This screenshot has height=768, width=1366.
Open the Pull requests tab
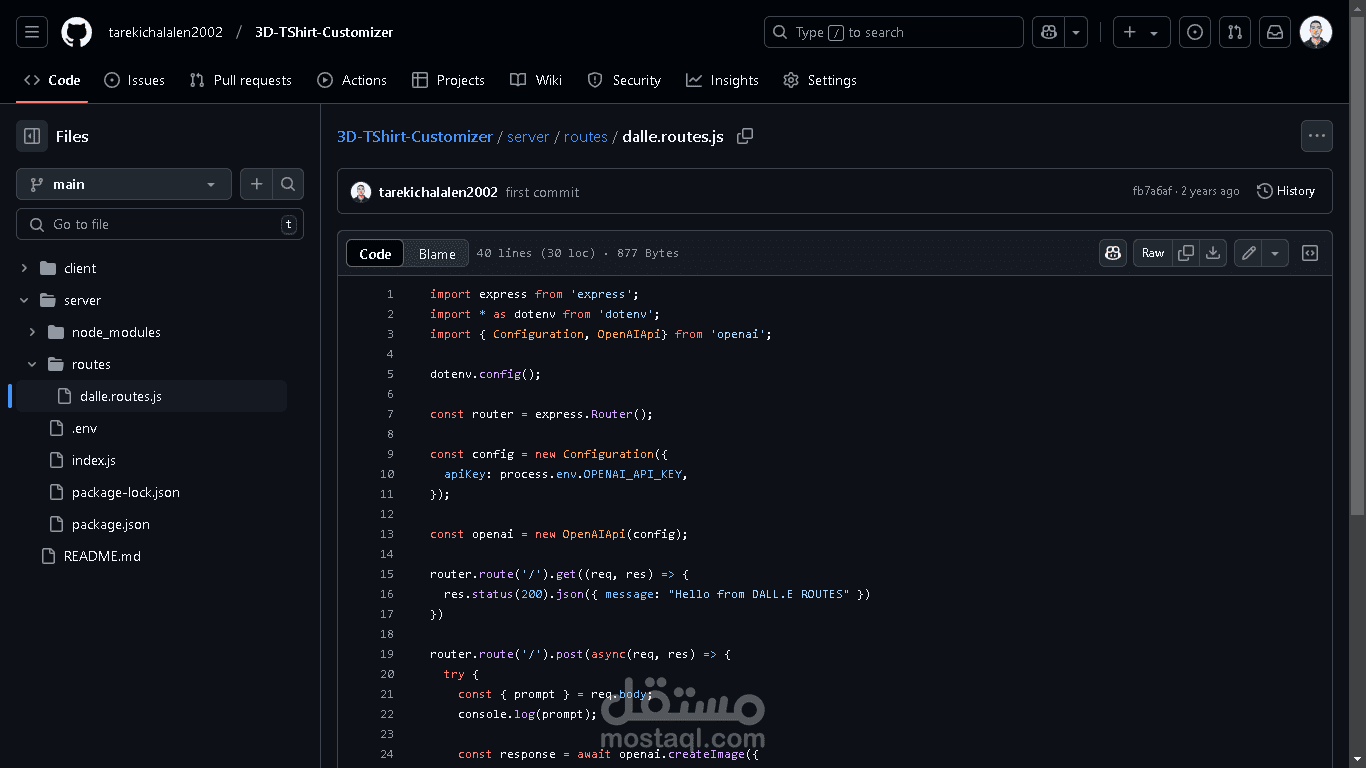tap(241, 80)
